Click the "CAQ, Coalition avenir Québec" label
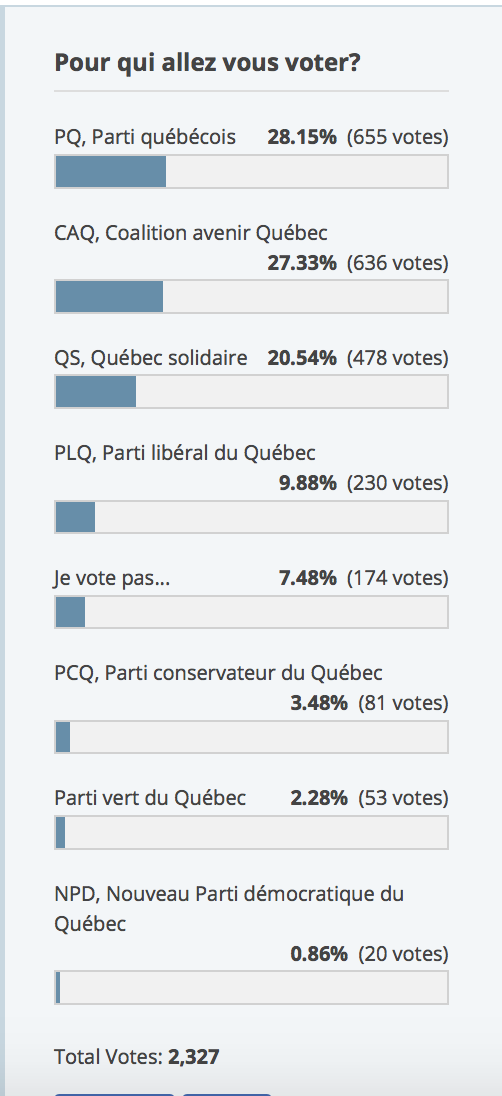502x1096 pixels. point(191,233)
